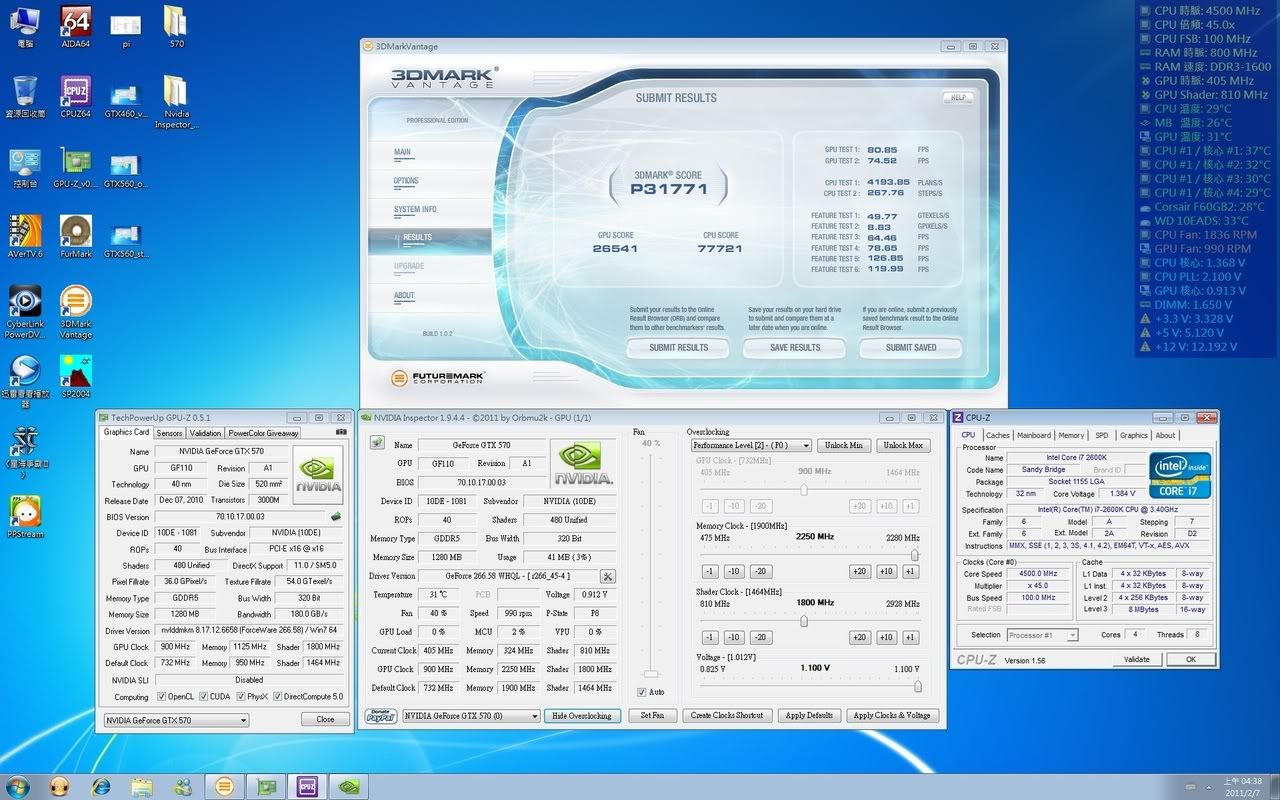
Task: Open the NVIDIA Inspector GPU selection dropdown
Action: click(x=471, y=716)
